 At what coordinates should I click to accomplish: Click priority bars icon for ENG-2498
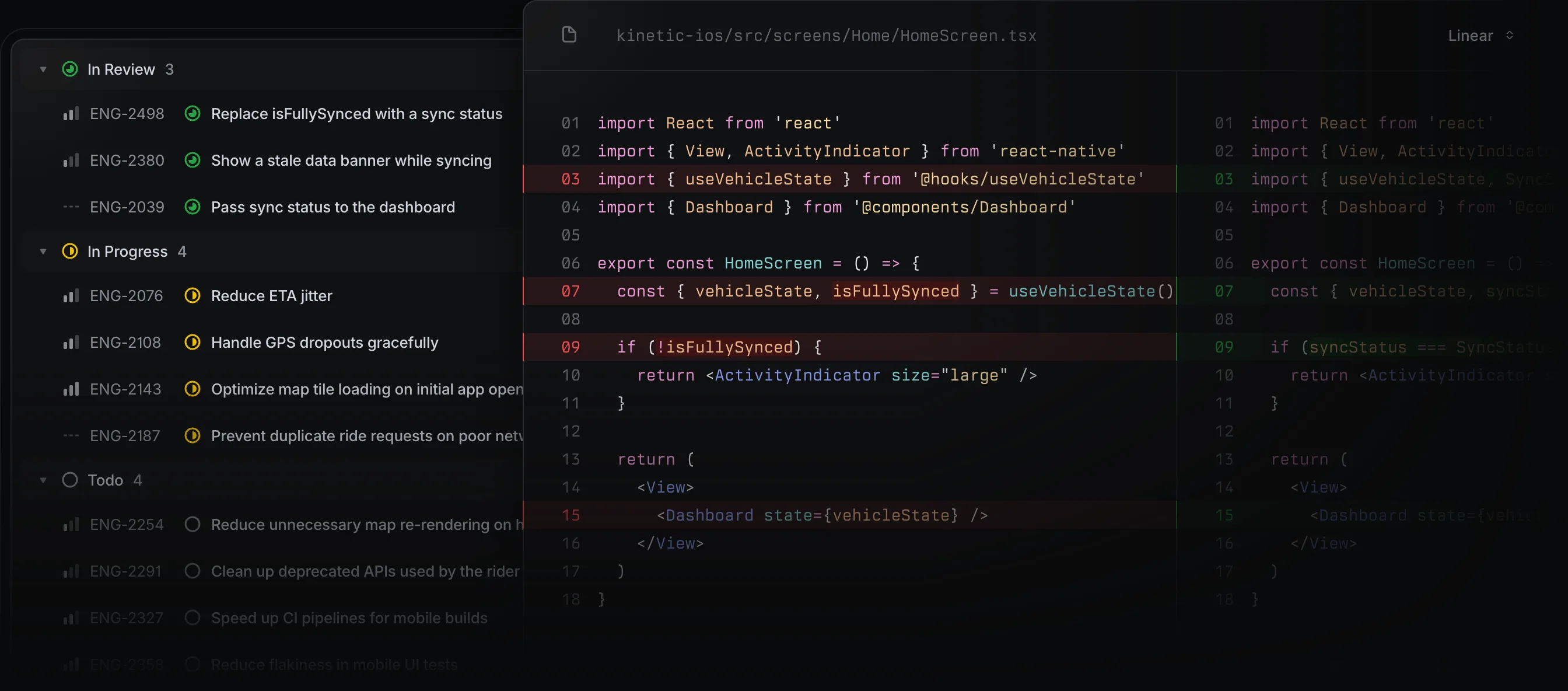(71, 114)
